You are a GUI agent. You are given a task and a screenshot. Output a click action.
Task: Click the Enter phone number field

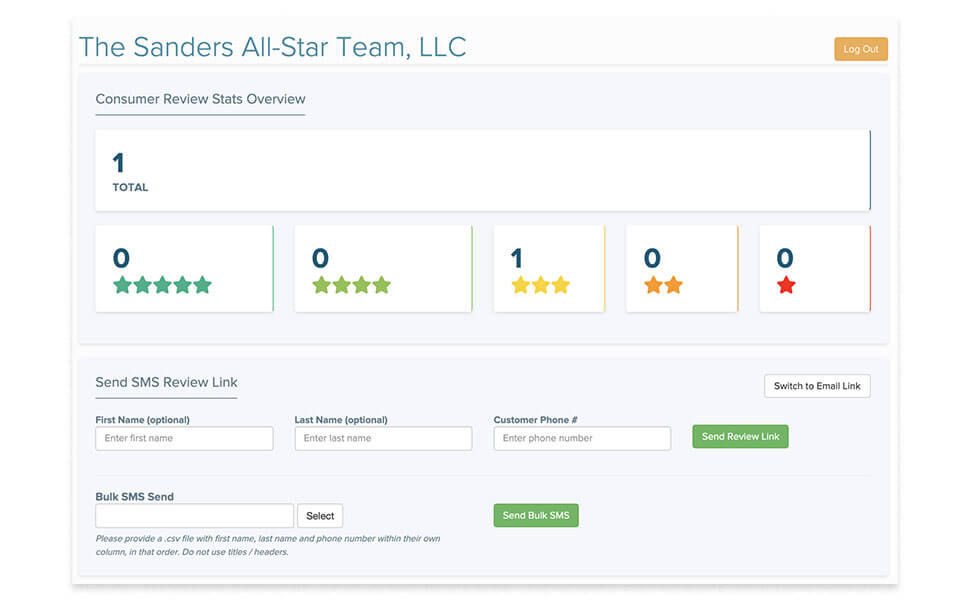pyautogui.click(x=582, y=438)
